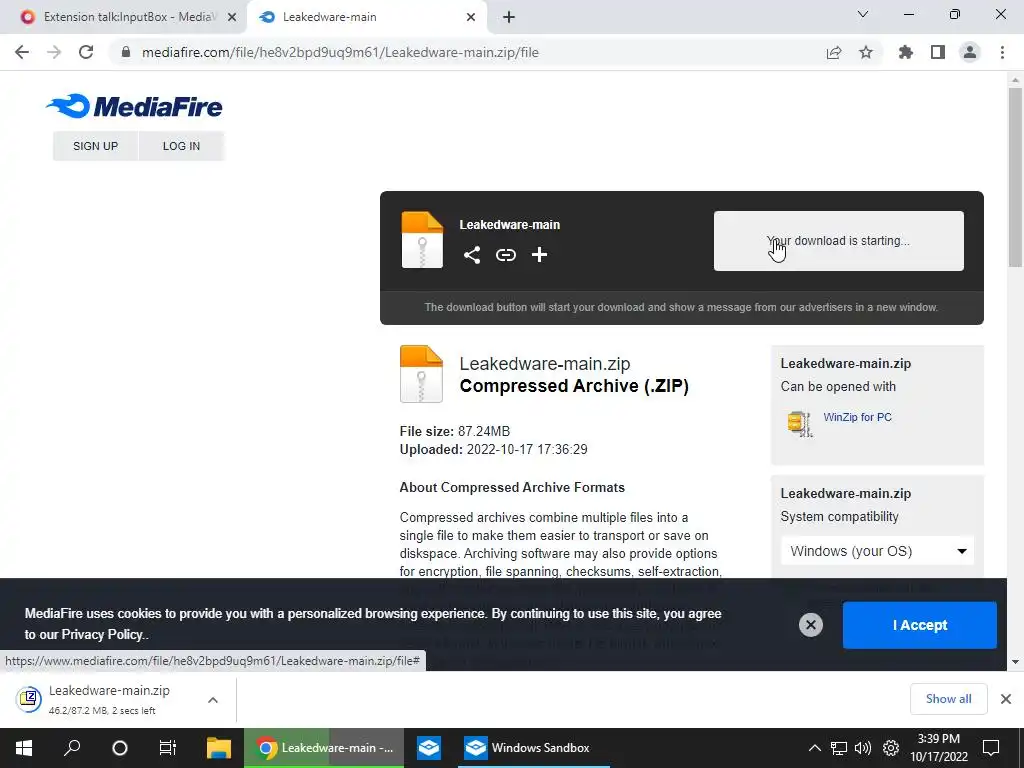The image size is (1024, 768).
Task: Click 'File size: 87.24MB' text
Action: pyautogui.click(x=455, y=431)
